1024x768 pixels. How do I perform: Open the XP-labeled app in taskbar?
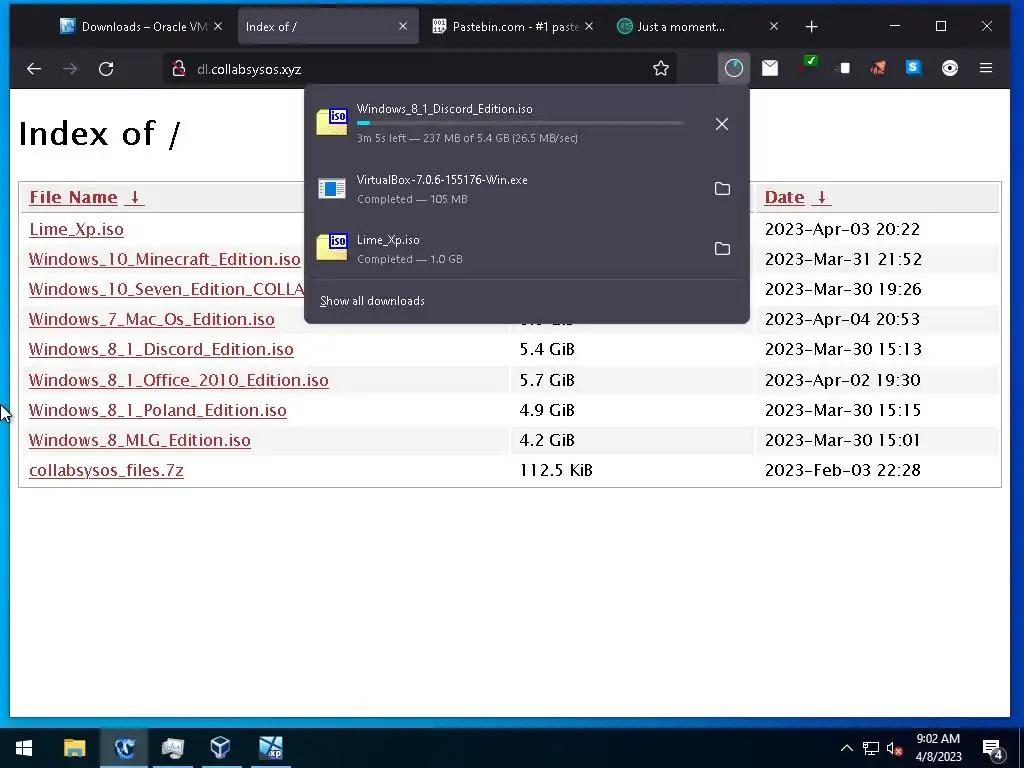pyautogui.click(x=270, y=748)
